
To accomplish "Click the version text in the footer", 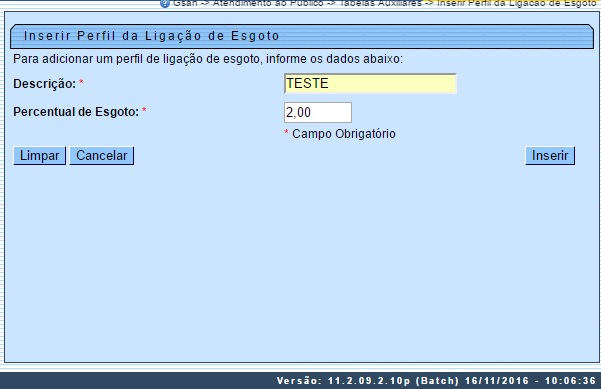I will (436, 381).
